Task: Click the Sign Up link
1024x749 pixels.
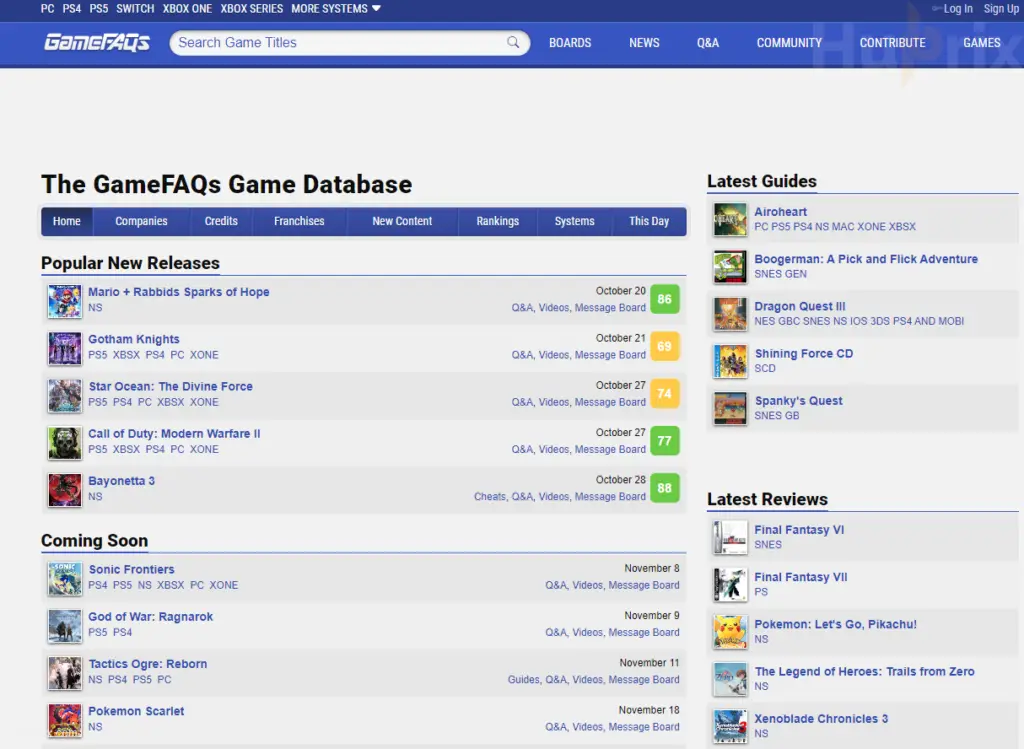Action: [x=1001, y=8]
